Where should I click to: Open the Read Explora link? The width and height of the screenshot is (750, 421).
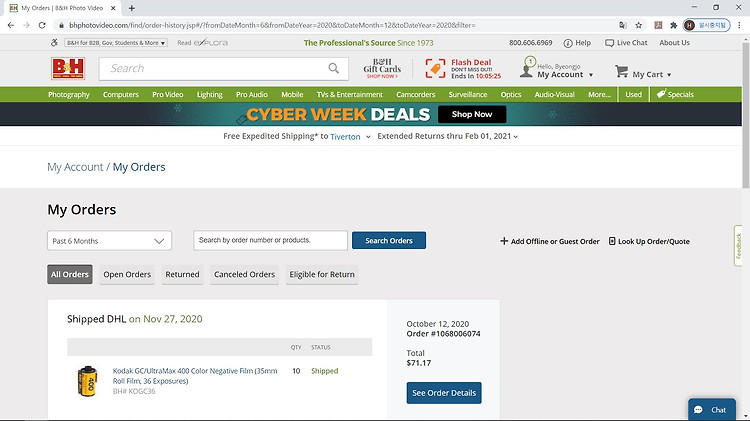click(x=202, y=43)
